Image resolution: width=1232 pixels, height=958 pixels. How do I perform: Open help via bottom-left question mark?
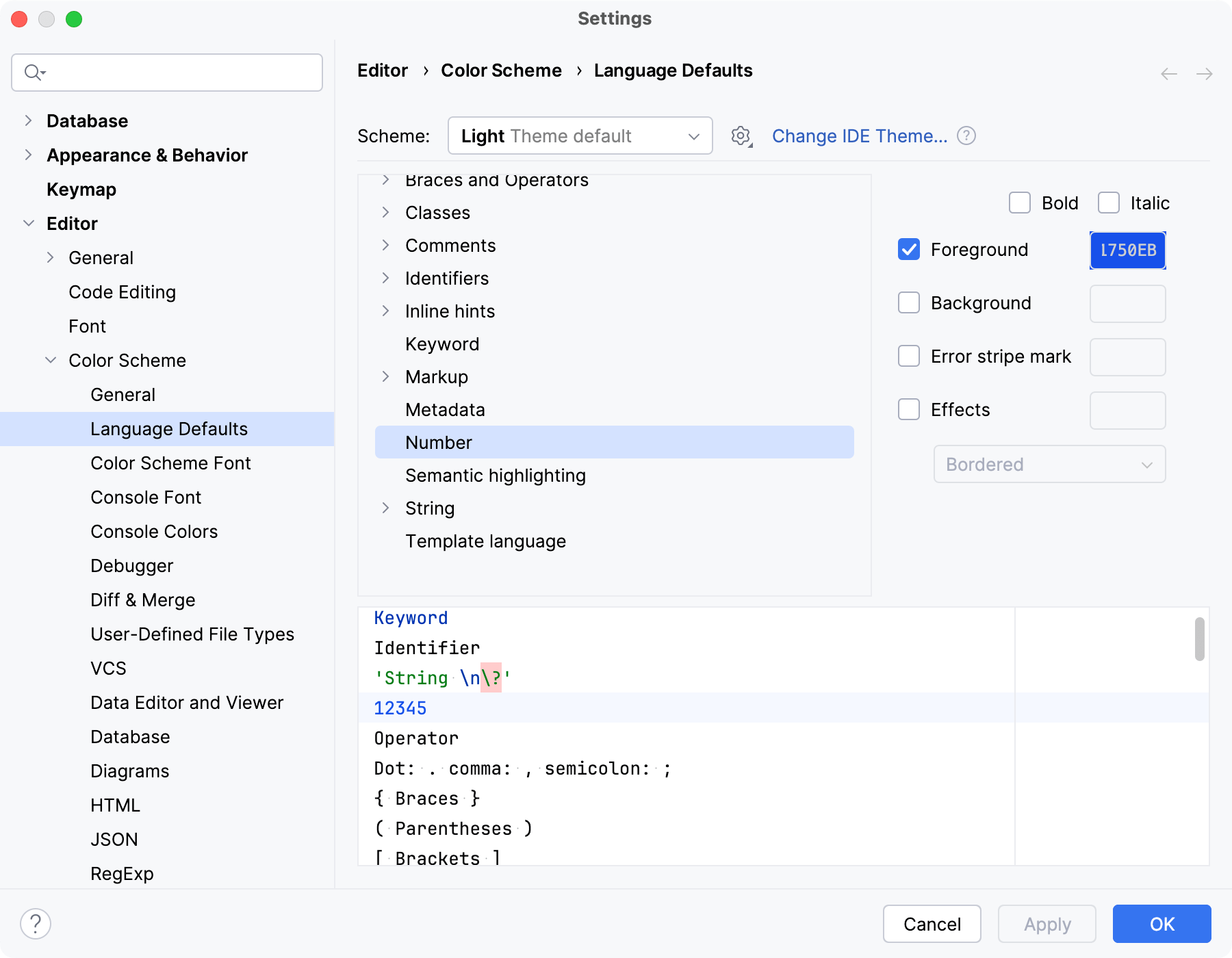tap(36, 924)
